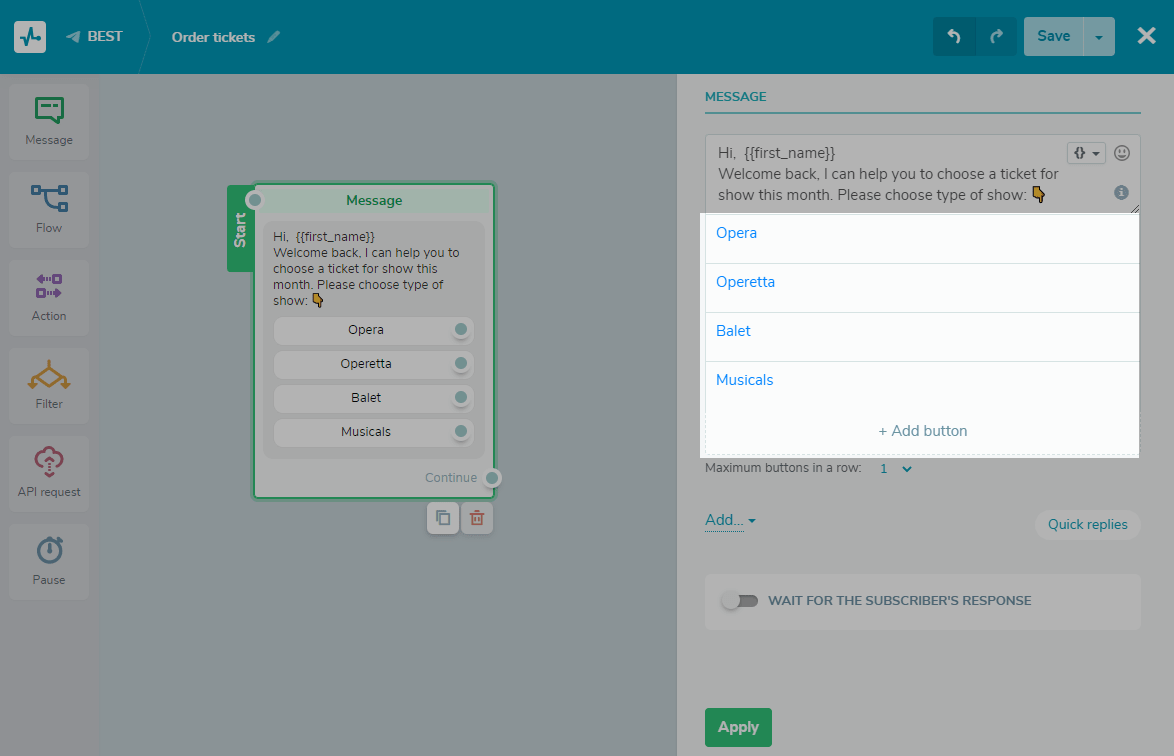Pick the Filter element icon
Image resolution: width=1174 pixels, height=756 pixels.
point(49,385)
